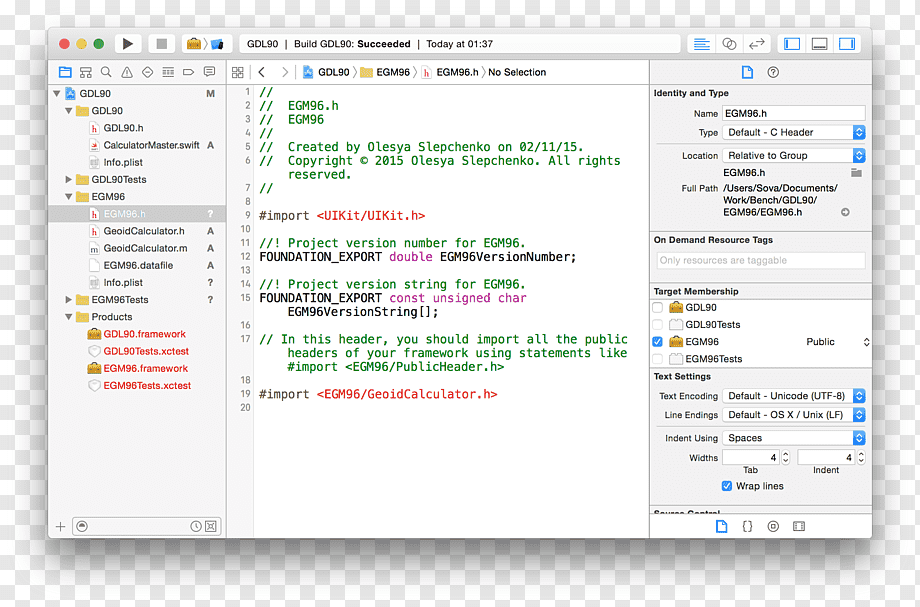Toggle the Wrap lines checkbox
The height and width of the screenshot is (607, 920).
(726, 486)
